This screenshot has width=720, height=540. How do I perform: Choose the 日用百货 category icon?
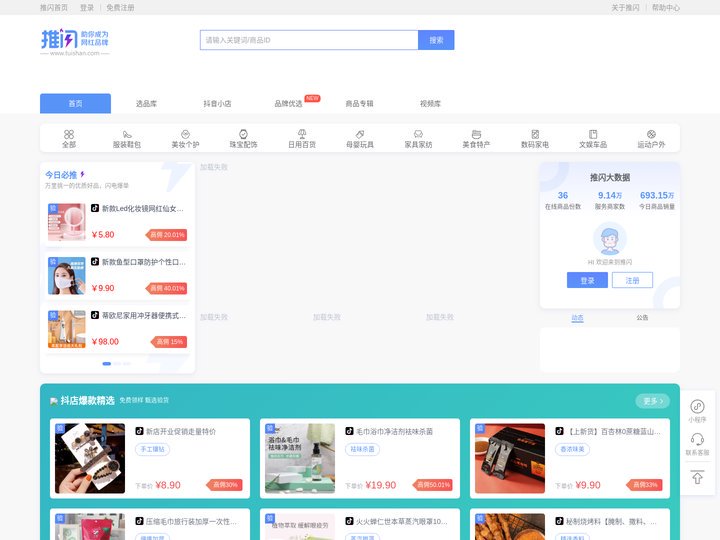click(x=302, y=134)
